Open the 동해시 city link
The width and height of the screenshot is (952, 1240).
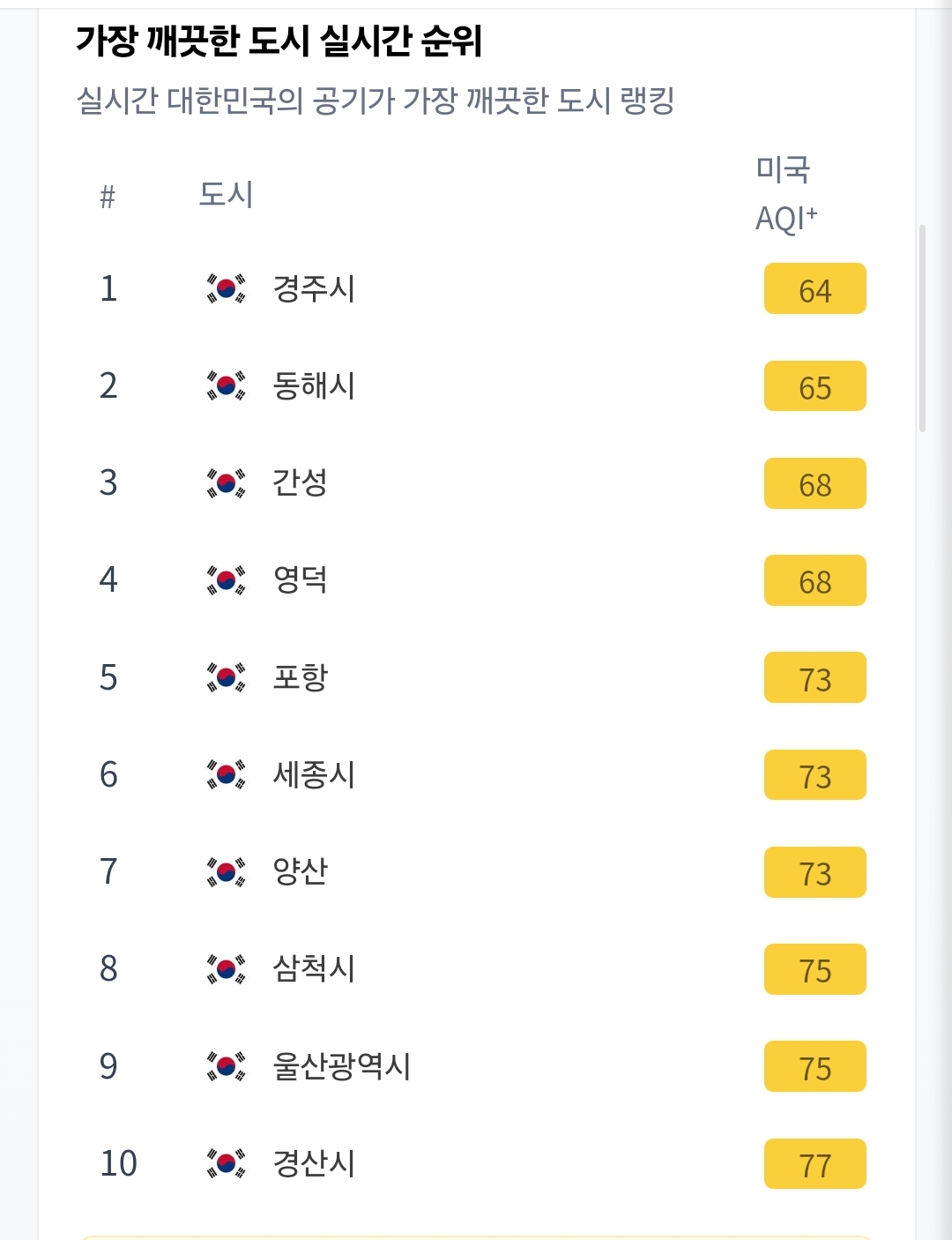point(314,385)
